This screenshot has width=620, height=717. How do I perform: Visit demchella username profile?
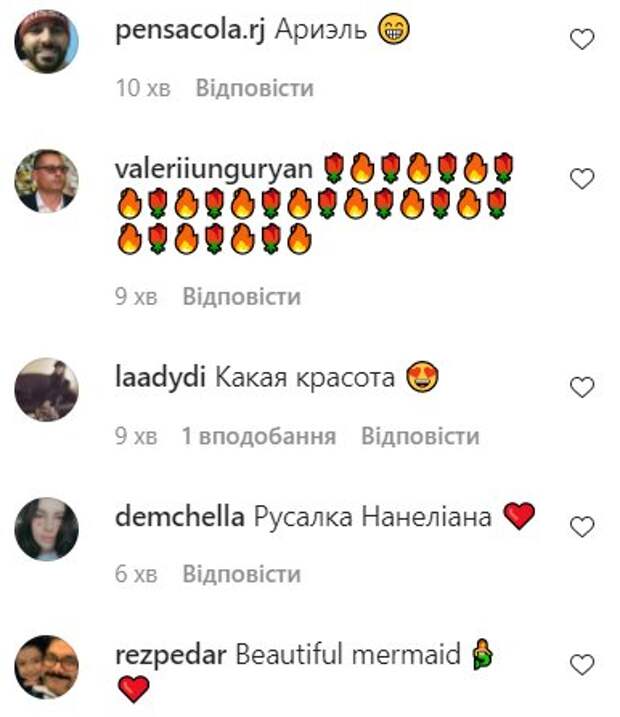[x=180, y=517]
